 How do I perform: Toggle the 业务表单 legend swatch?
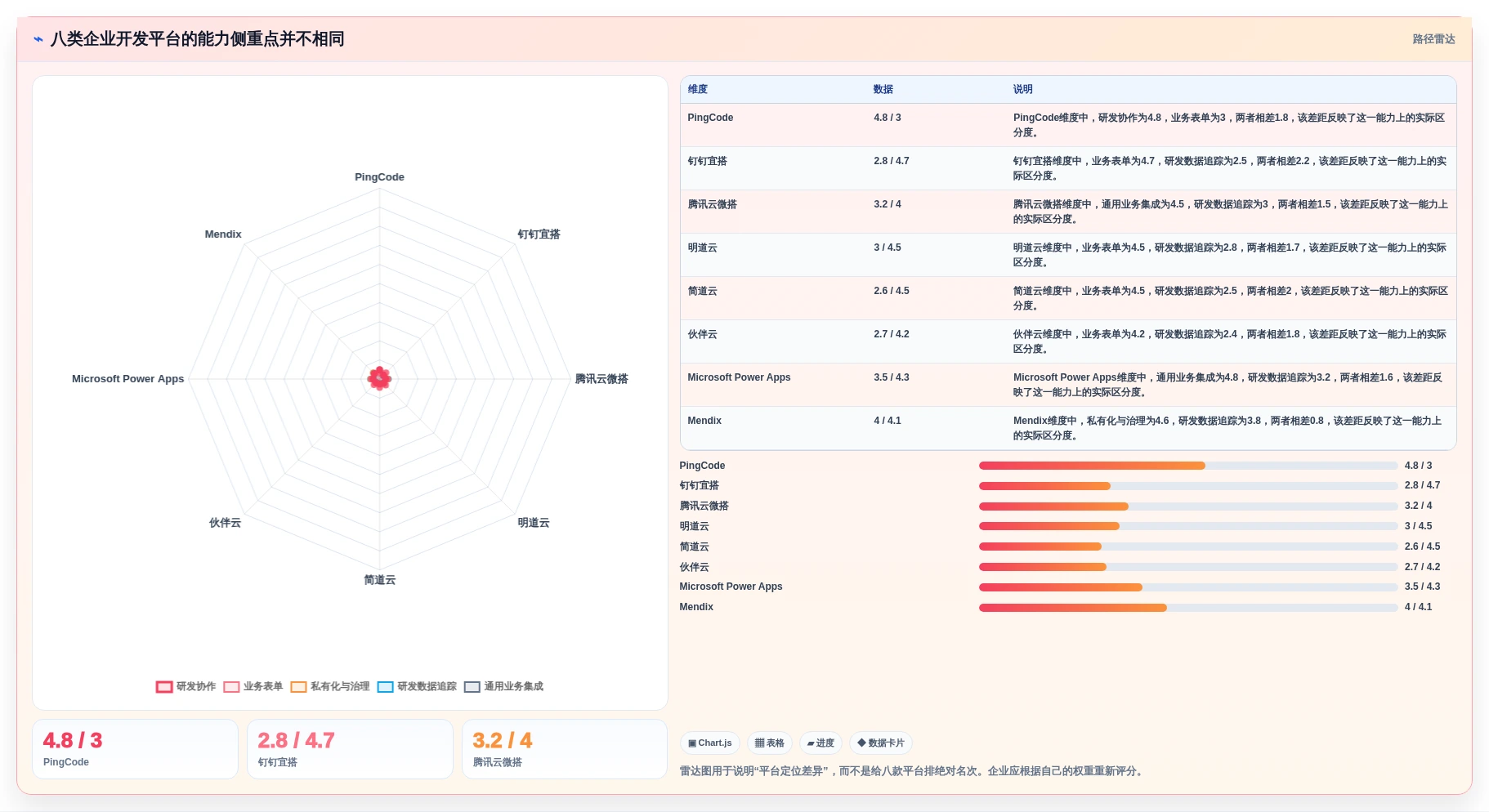click(x=231, y=687)
